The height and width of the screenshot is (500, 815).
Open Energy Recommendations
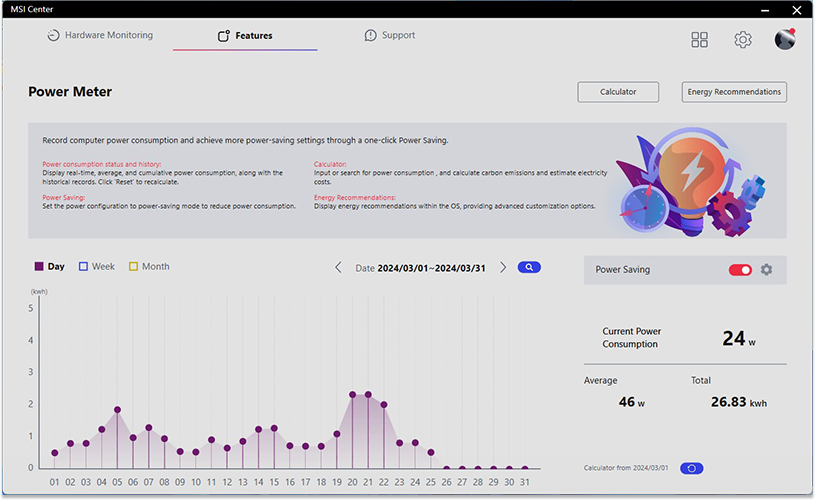[734, 92]
